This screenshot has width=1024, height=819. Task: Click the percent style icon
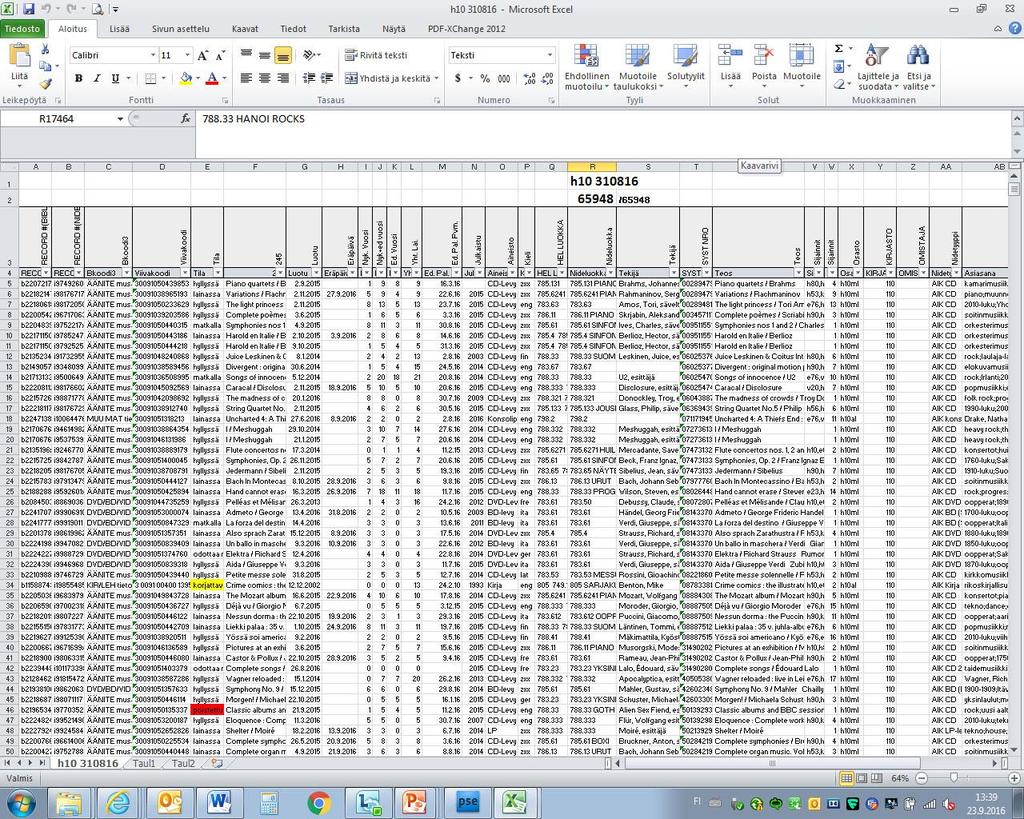[x=485, y=78]
